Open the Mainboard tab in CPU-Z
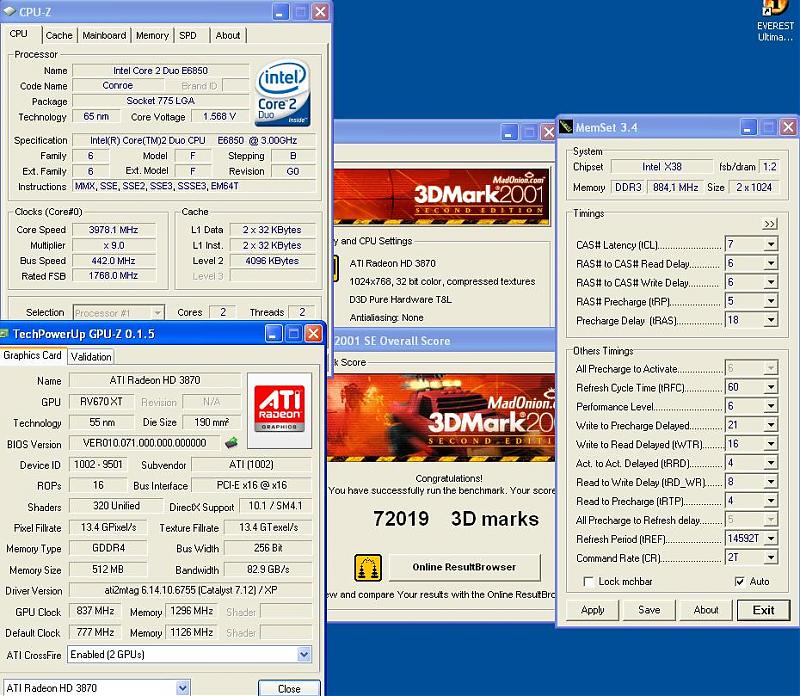 (x=104, y=35)
